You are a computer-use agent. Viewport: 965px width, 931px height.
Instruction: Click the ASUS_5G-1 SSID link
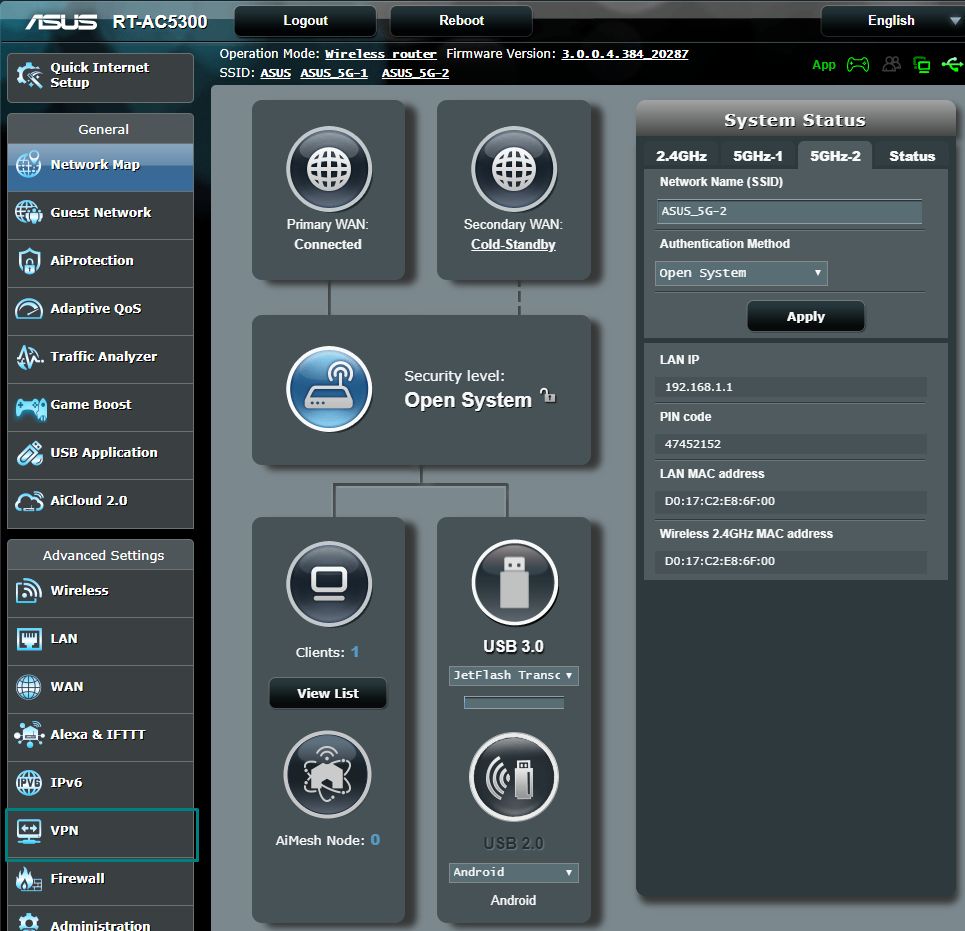pos(334,73)
